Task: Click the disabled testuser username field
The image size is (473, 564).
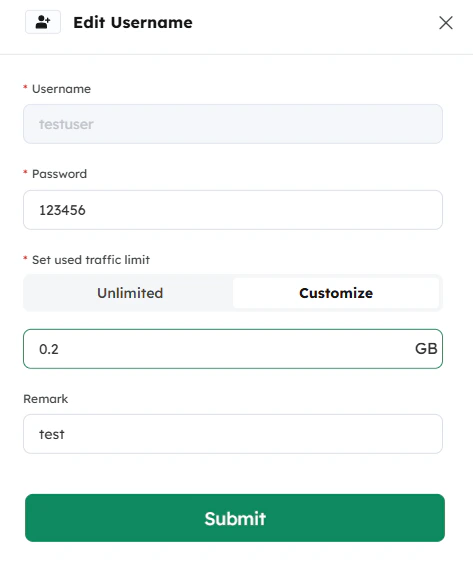Action: pos(233,124)
